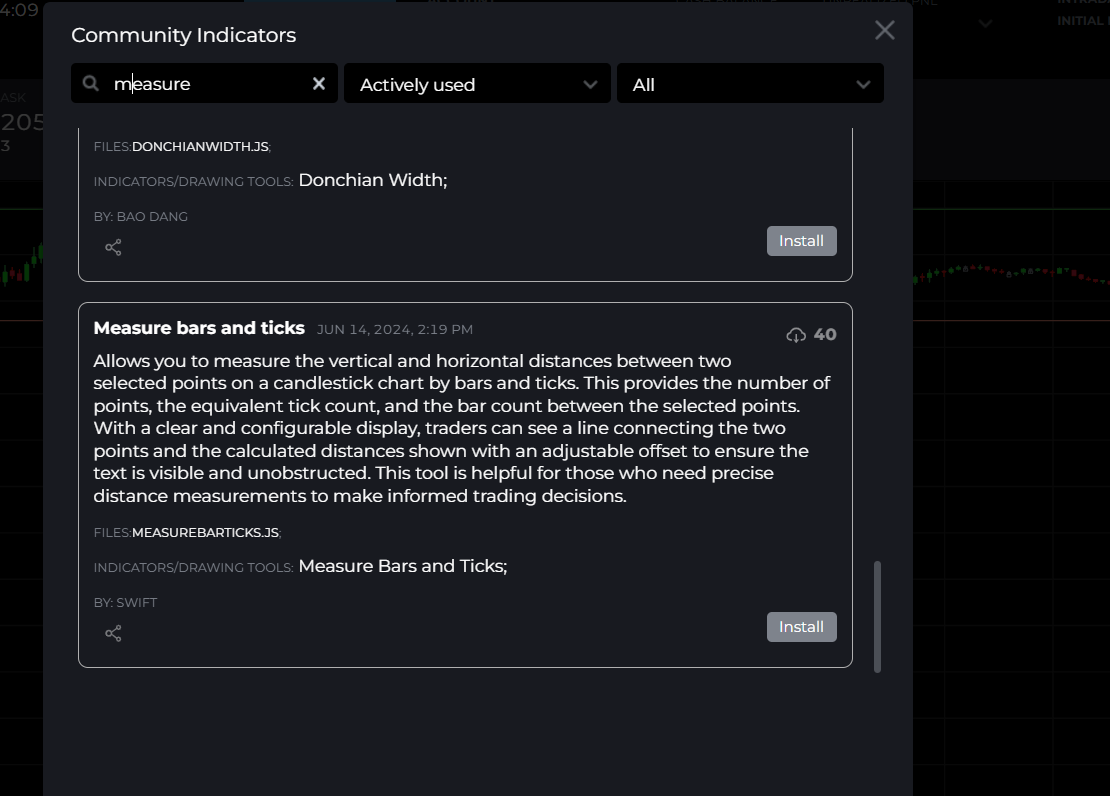This screenshot has width=1110, height=796.
Task: Close the Community Indicators dialog
Action: point(884,30)
